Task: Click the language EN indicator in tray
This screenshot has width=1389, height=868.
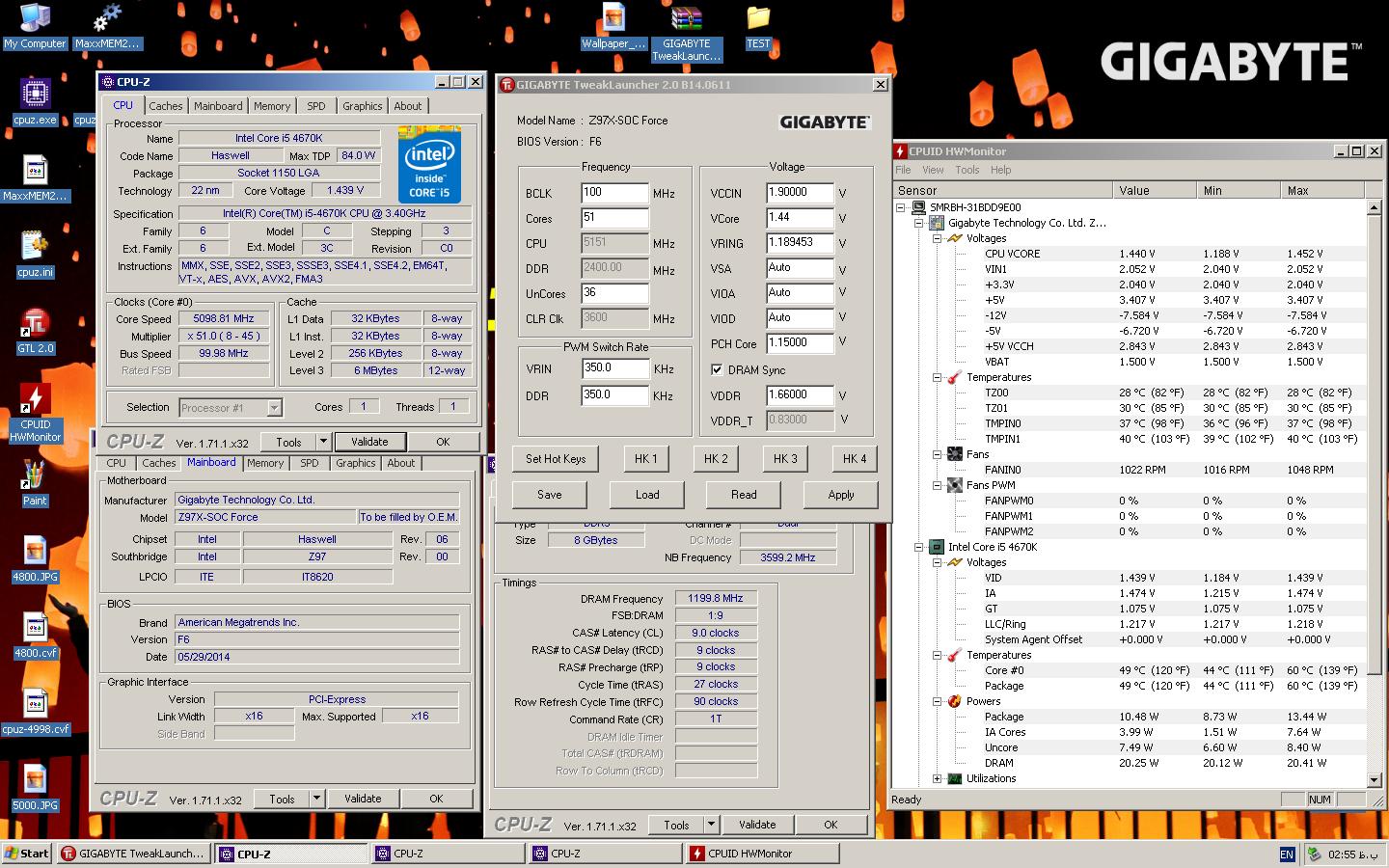Action: (x=1287, y=854)
